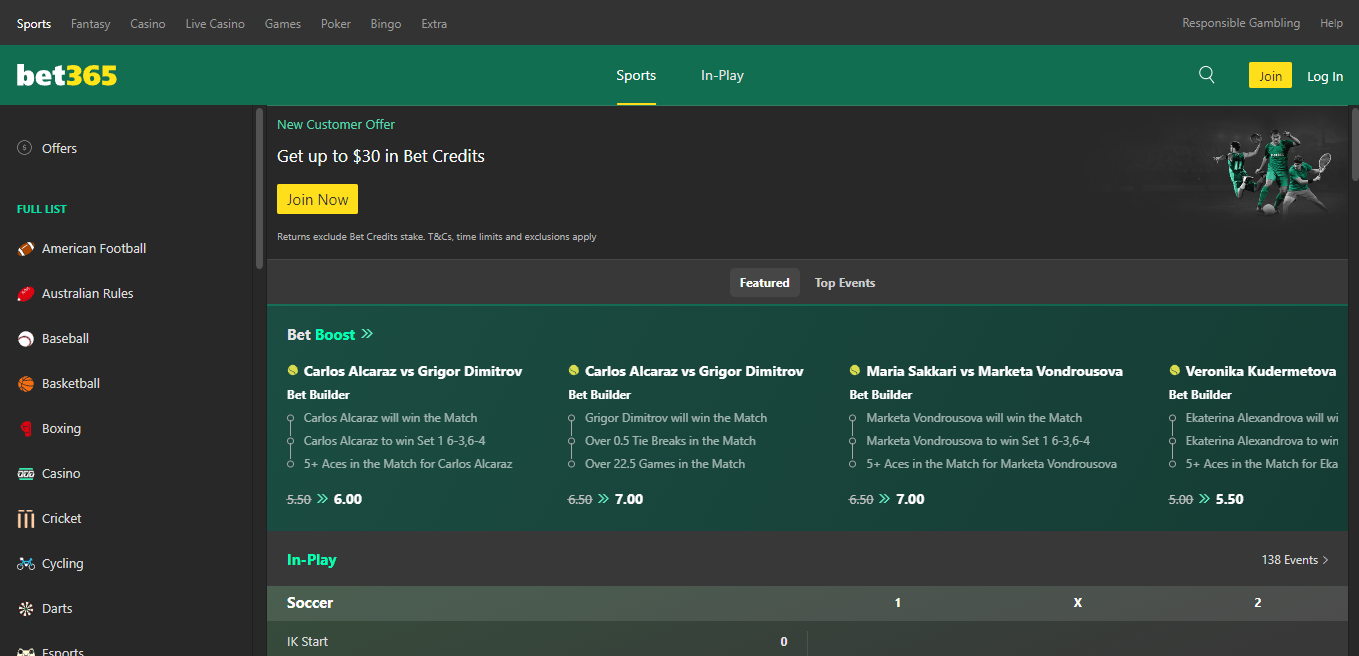This screenshot has width=1359, height=656.
Task: Open Casino in the top menu
Action: (x=148, y=23)
